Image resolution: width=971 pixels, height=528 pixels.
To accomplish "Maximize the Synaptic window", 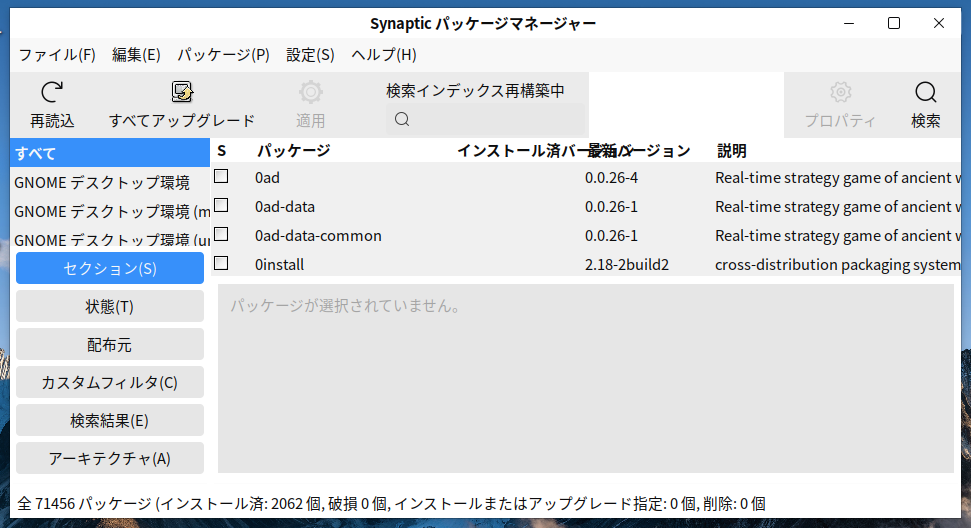I will (894, 24).
